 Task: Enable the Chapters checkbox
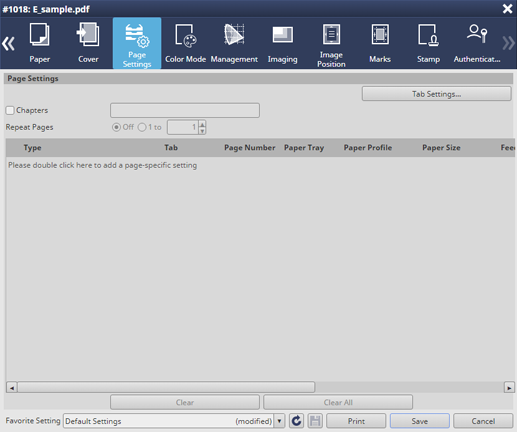pyautogui.click(x=10, y=110)
